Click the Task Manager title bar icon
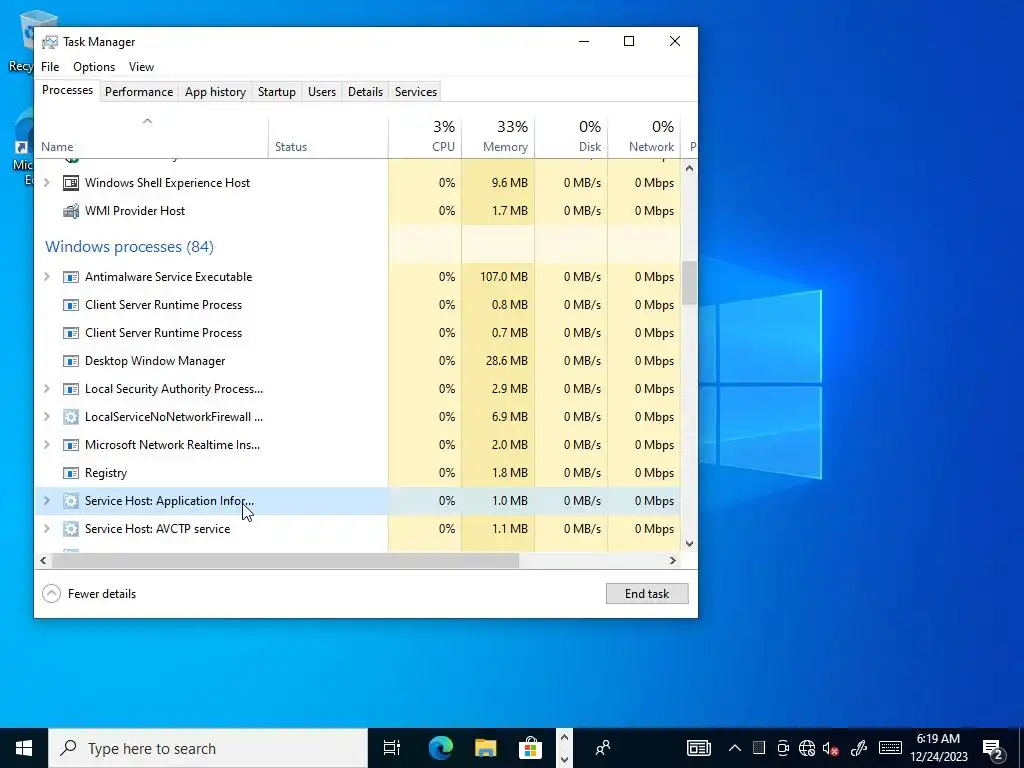Image resolution: width=1024 pixels, height=768 pixels. (x=49, y=42)
